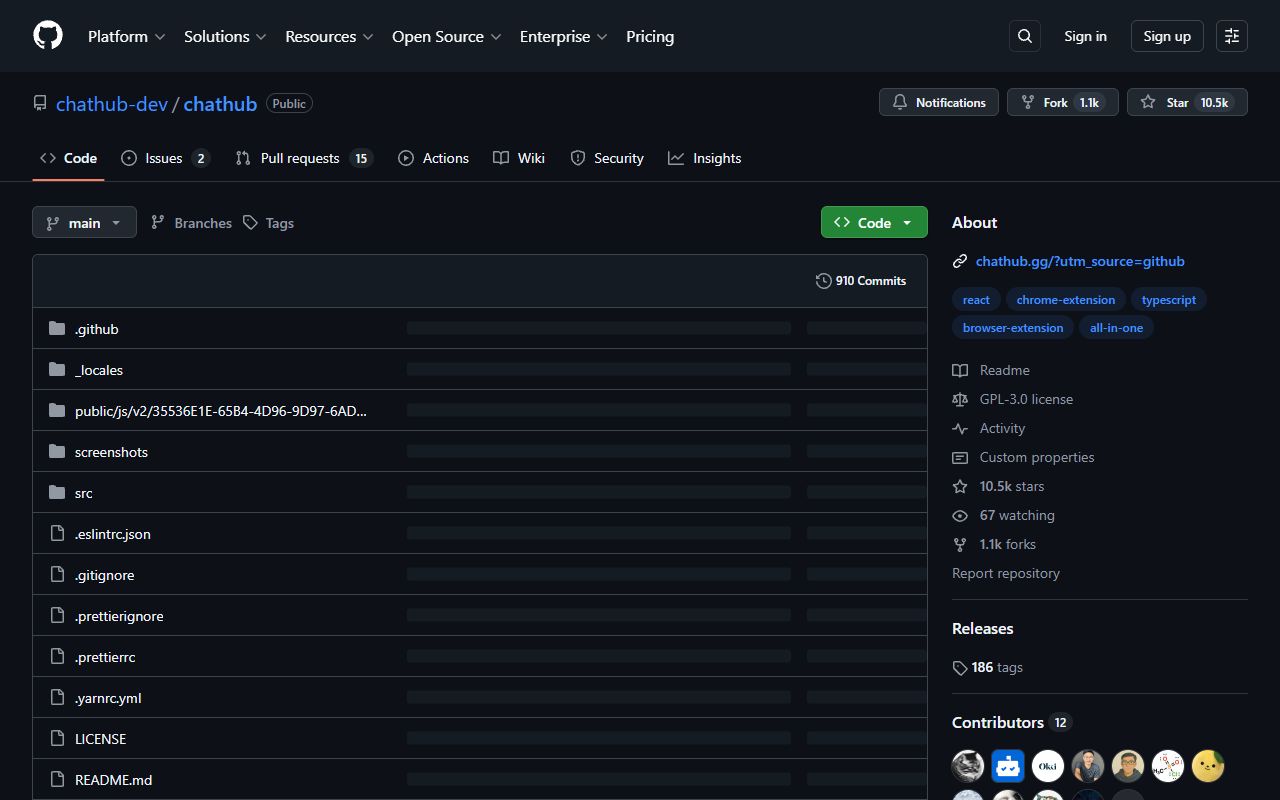Open the search magnifier icon
This screenshot has width=1280, height=800.
1024,35
